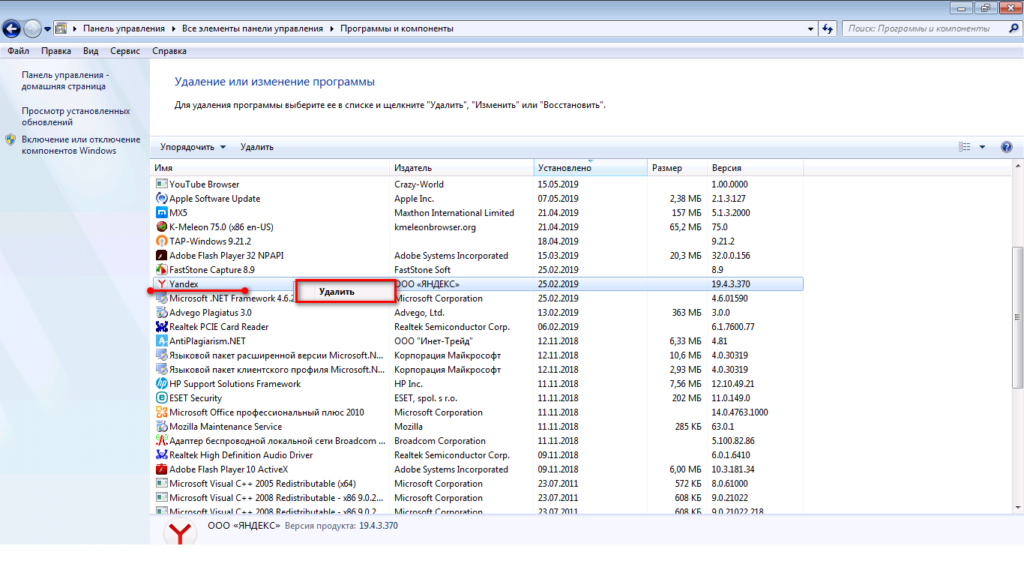
Task: Select the ESET Security icon
Action: 161,398
